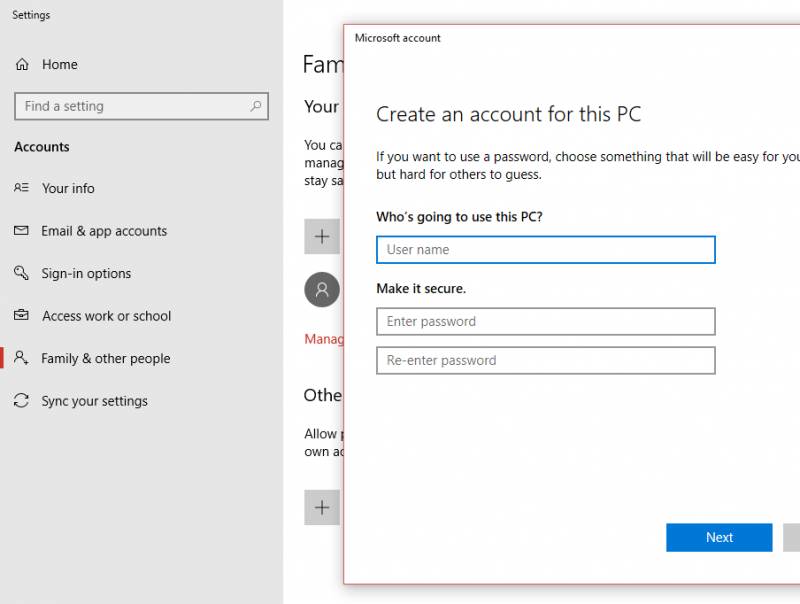This screenshot has width=800, height=604.
Task: Click the Accounts section heading
Action: 42,147
